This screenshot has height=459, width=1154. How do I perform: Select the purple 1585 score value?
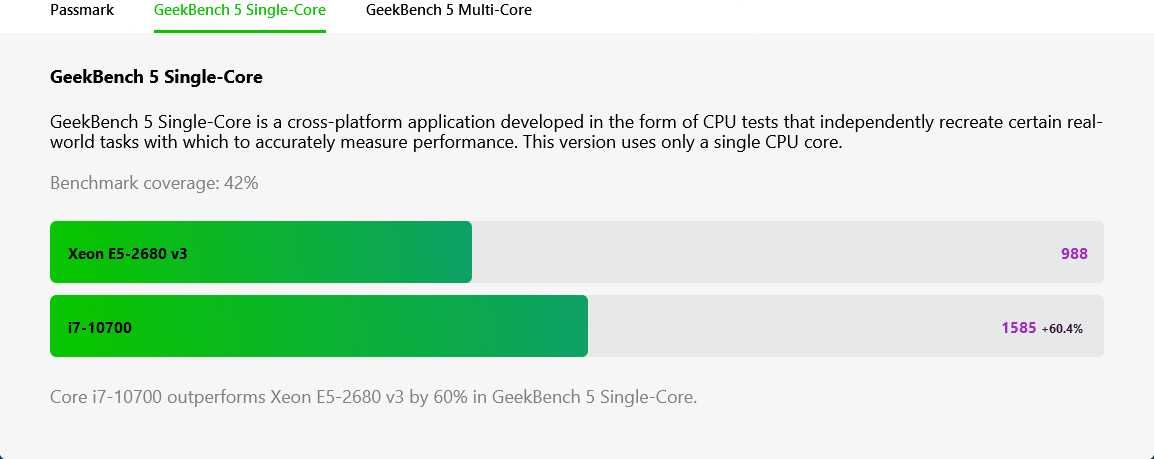(x=1019, y=328)
